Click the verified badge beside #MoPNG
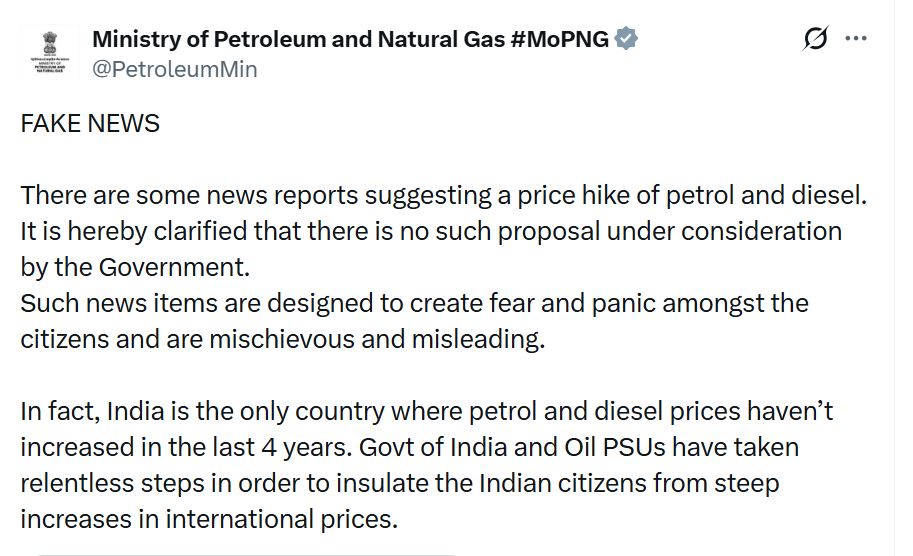 [627, 40]
